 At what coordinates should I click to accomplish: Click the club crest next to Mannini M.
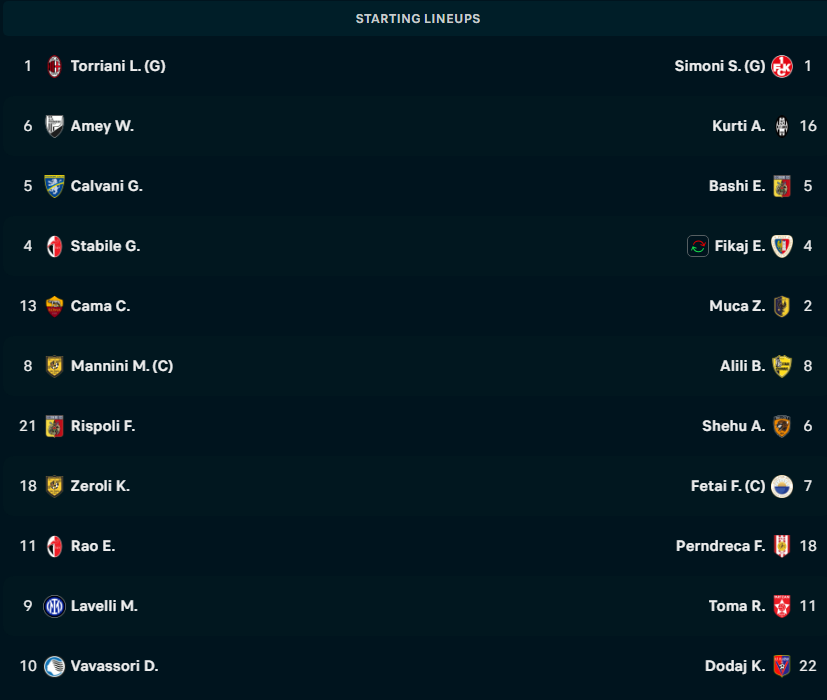coord(54,367)
